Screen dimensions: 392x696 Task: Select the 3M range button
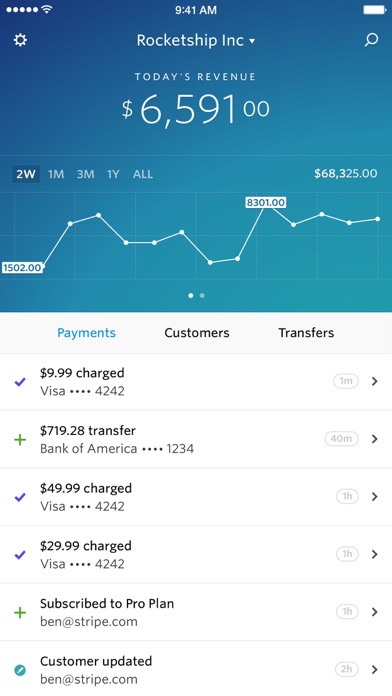coord(85,174)
